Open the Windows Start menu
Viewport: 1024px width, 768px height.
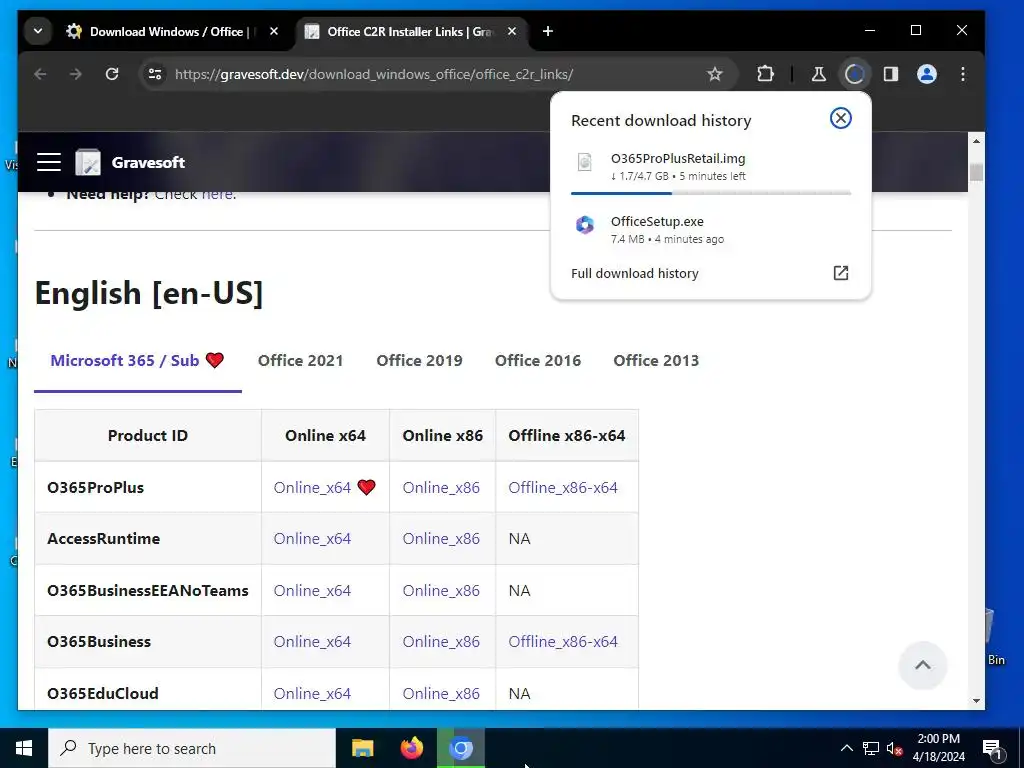click(x=24, y=748)
